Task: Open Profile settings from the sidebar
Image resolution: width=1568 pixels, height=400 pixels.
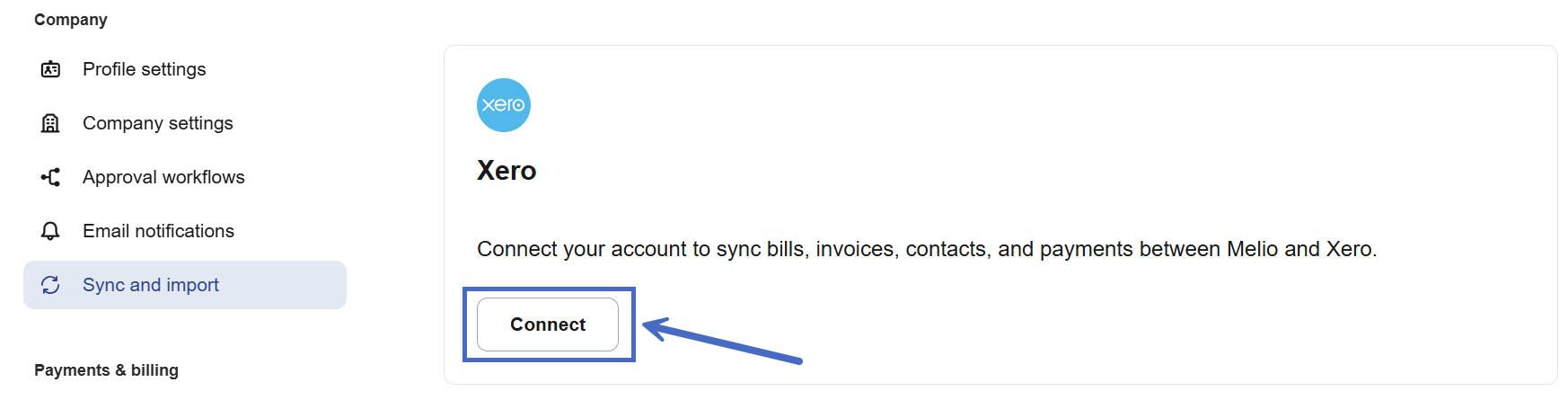Action: (144, 69)
